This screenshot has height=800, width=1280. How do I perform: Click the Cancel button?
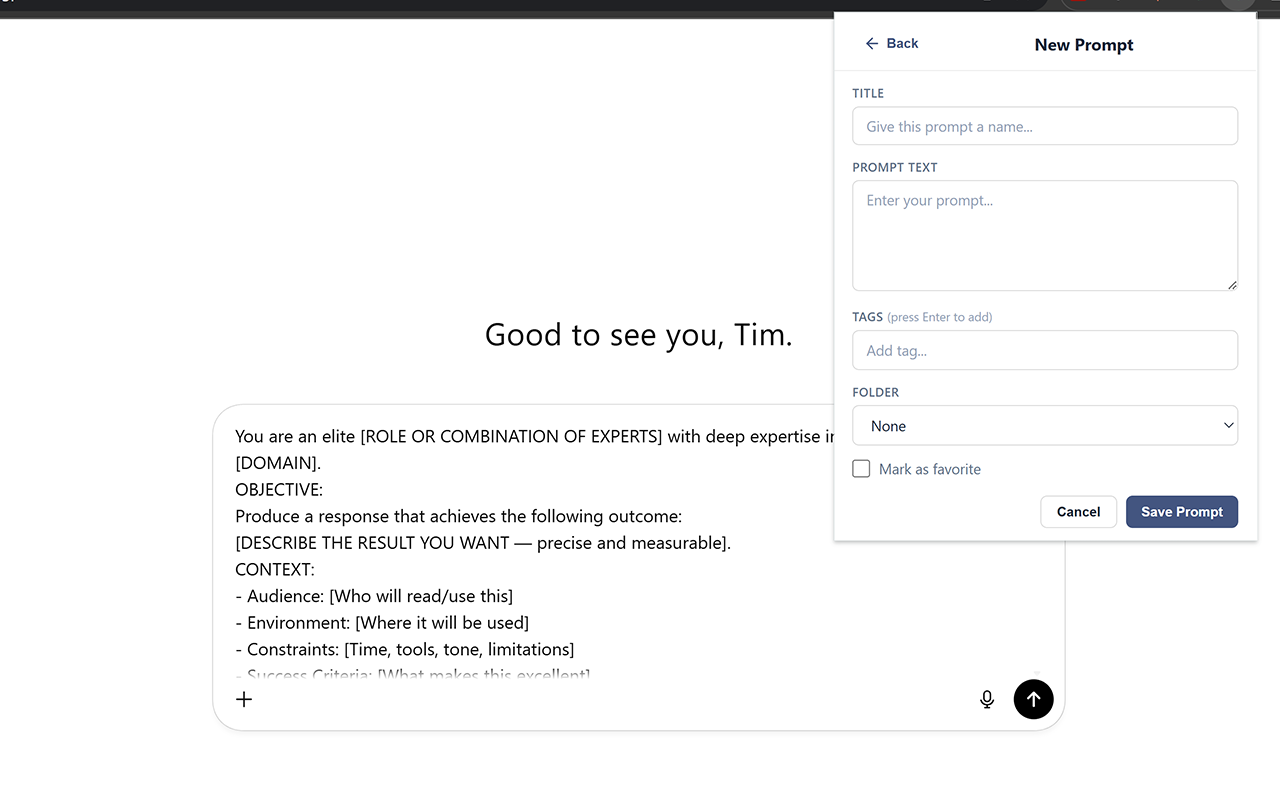tap(1078, 511)
